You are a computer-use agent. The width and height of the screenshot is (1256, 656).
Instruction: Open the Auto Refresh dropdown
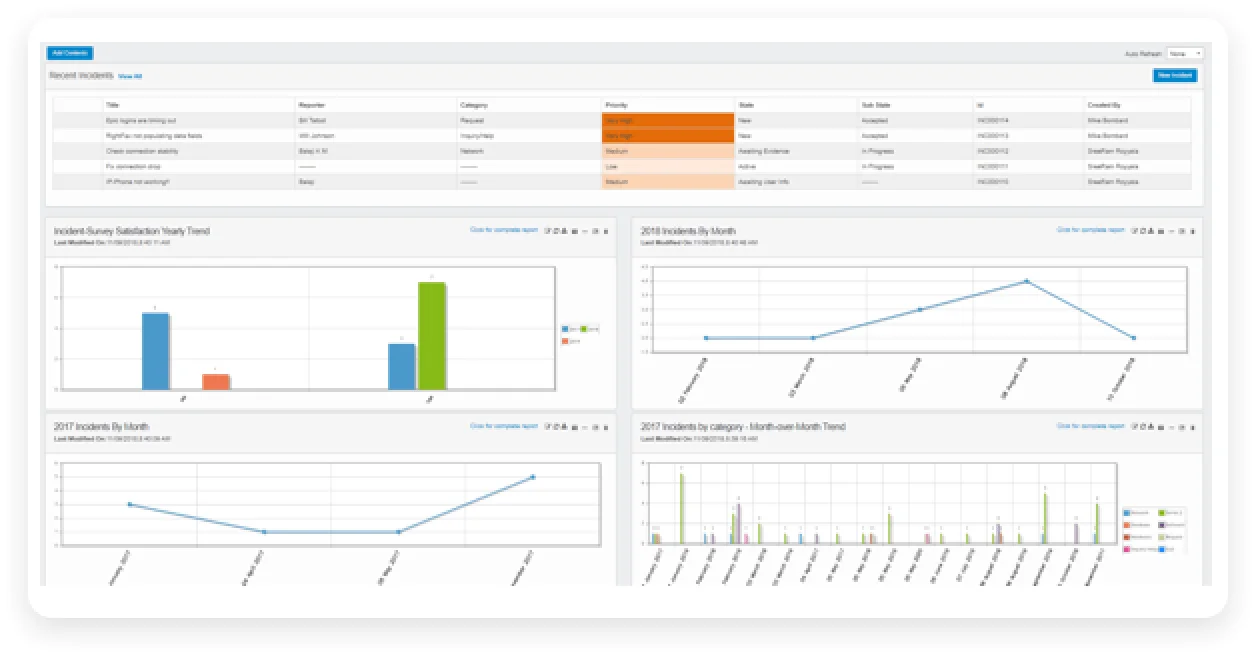[1185, 53]
